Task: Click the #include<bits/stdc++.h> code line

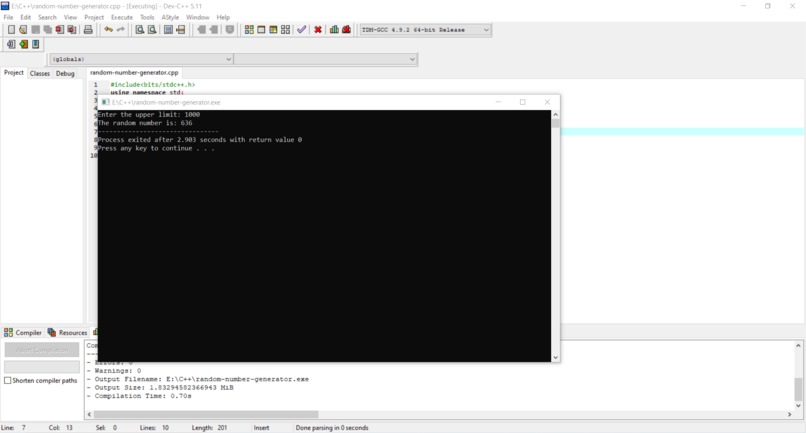Action: tap(153, 84)
